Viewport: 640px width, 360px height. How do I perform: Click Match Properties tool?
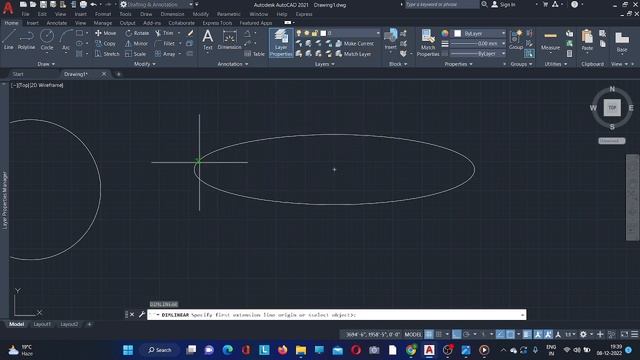[x=428, y=42]
